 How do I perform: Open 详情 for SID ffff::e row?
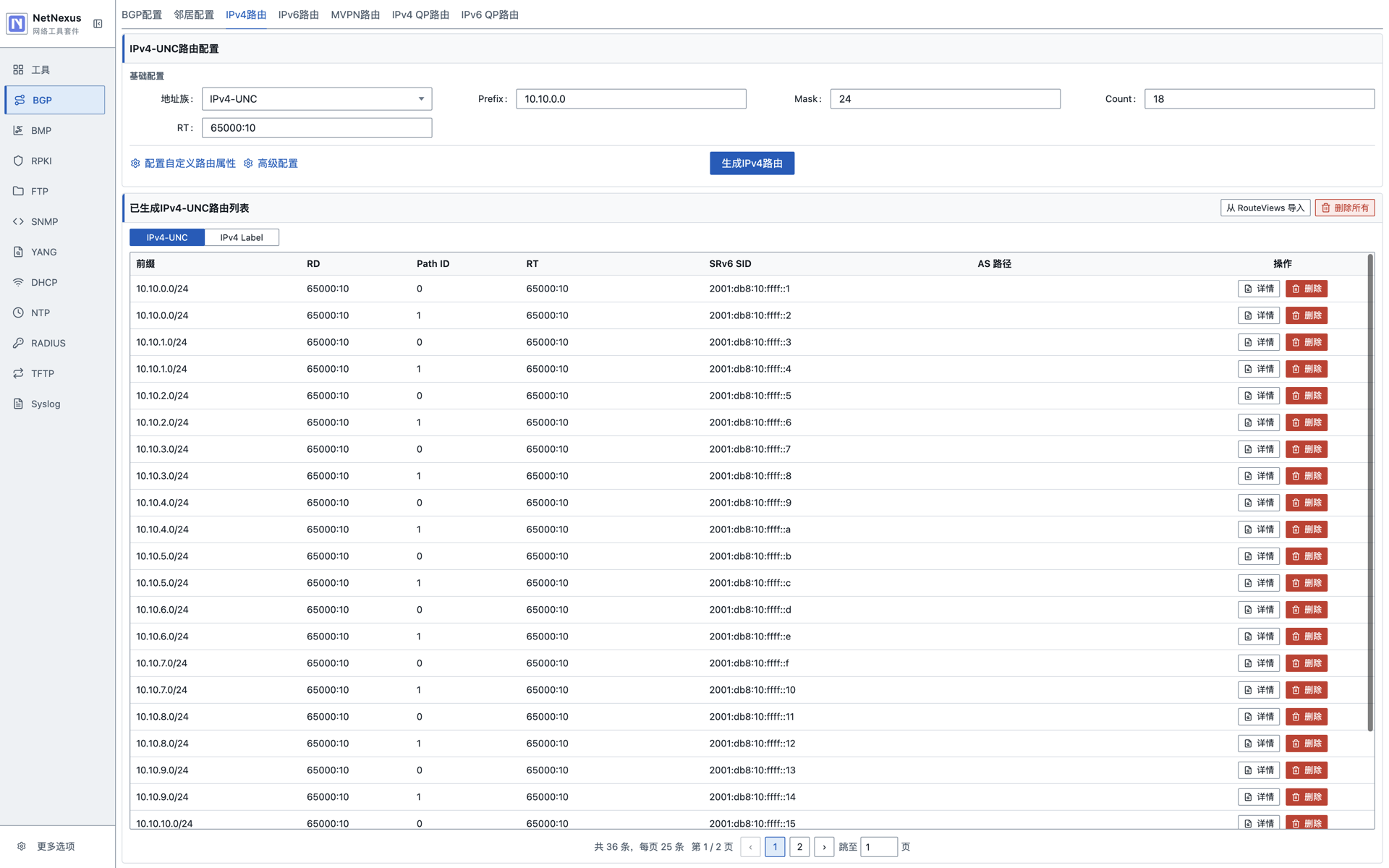coord(1259,637)
